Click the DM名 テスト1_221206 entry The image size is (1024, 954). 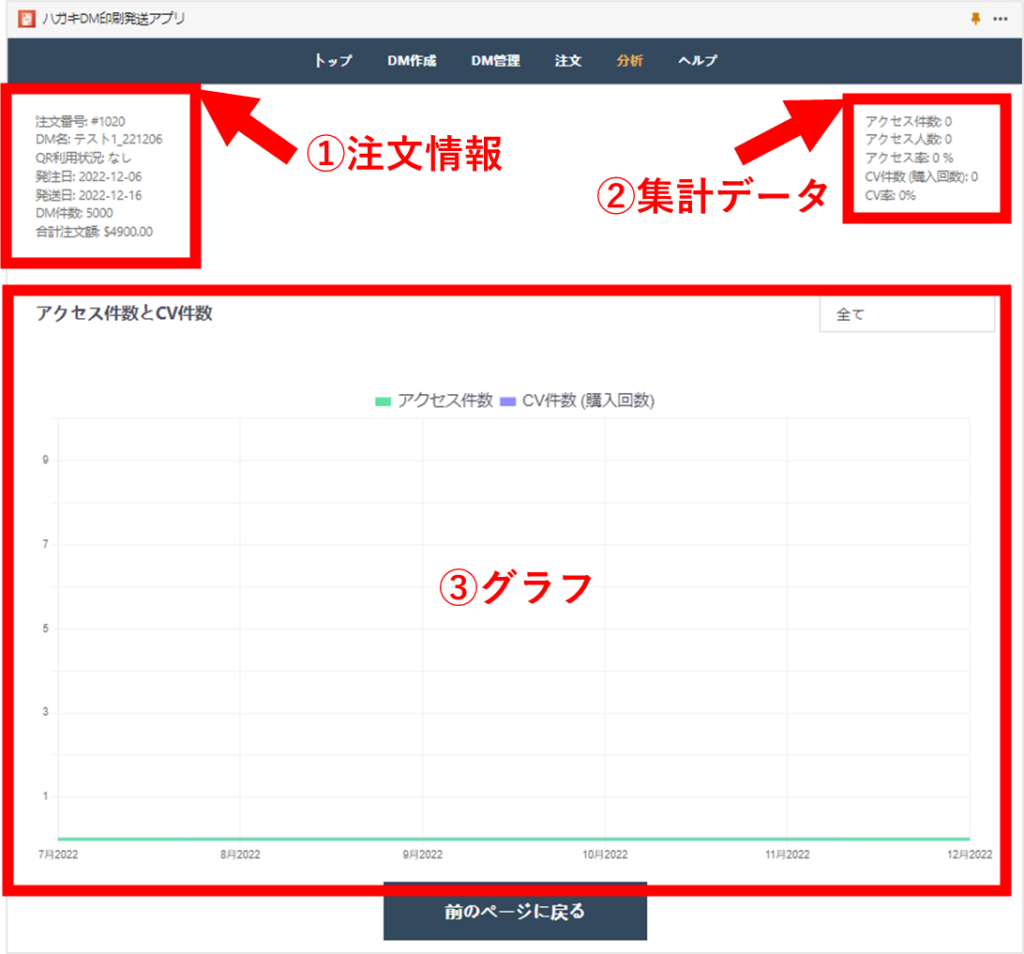pos(98,139)
